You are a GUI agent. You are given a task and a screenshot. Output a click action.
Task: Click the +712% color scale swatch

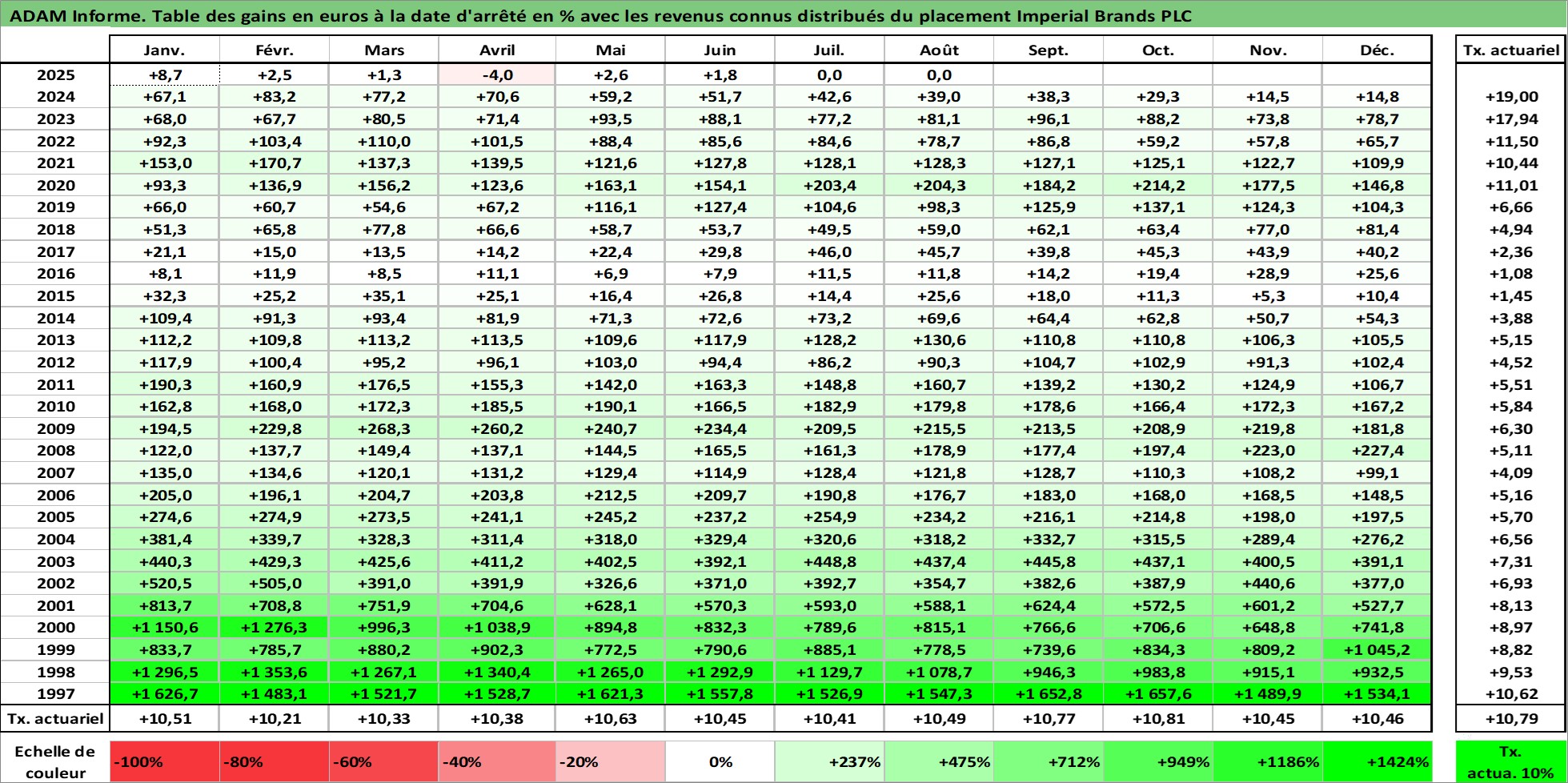point(1049,762)
